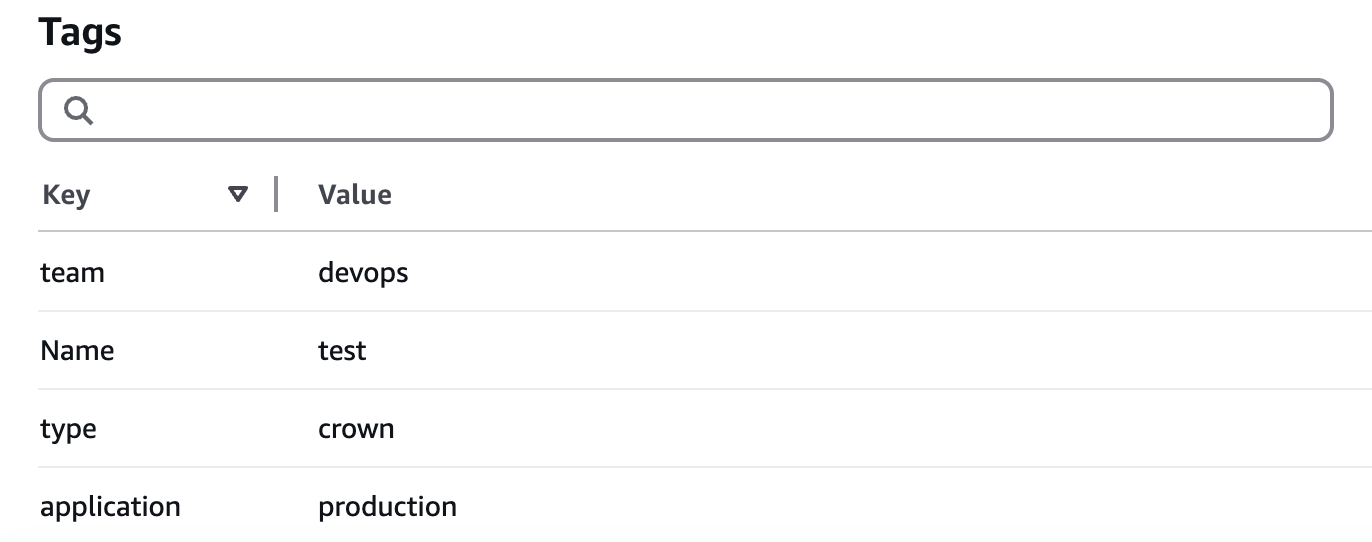The height and width of the screenshot is (542, 1372).
Task: Click blank space in the application row
Action: [850, 506]
